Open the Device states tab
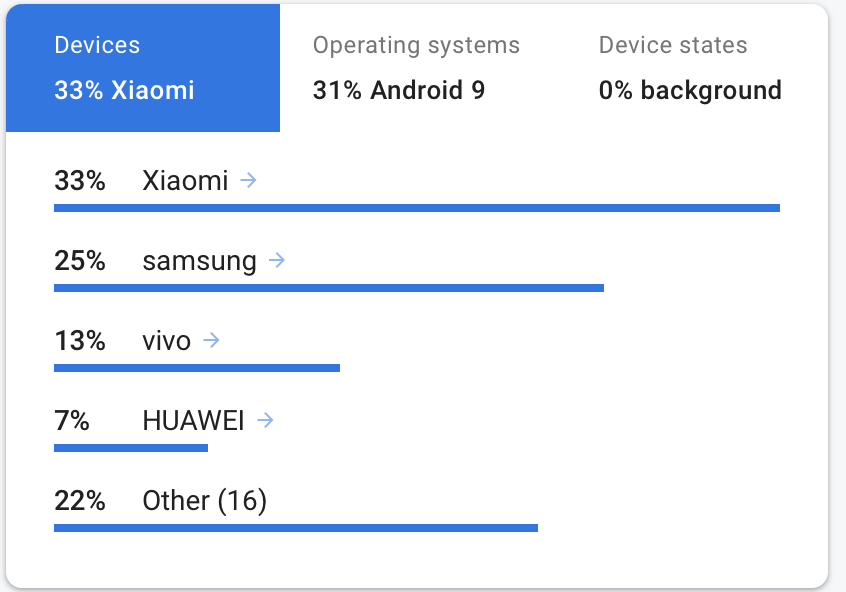The height and width of the screenshot is (592, 846). point(673,67)
